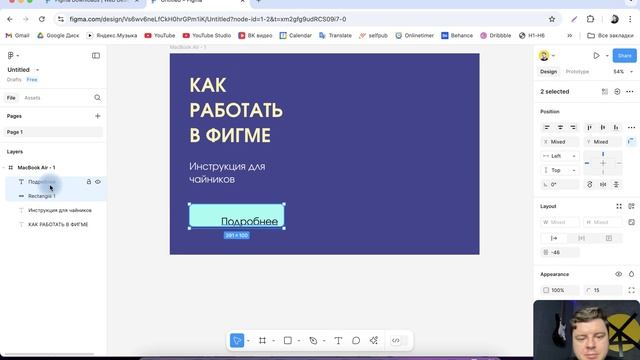Click opacity 100% field
This screenshot has width=640, height=360.
tap(560, 290)
